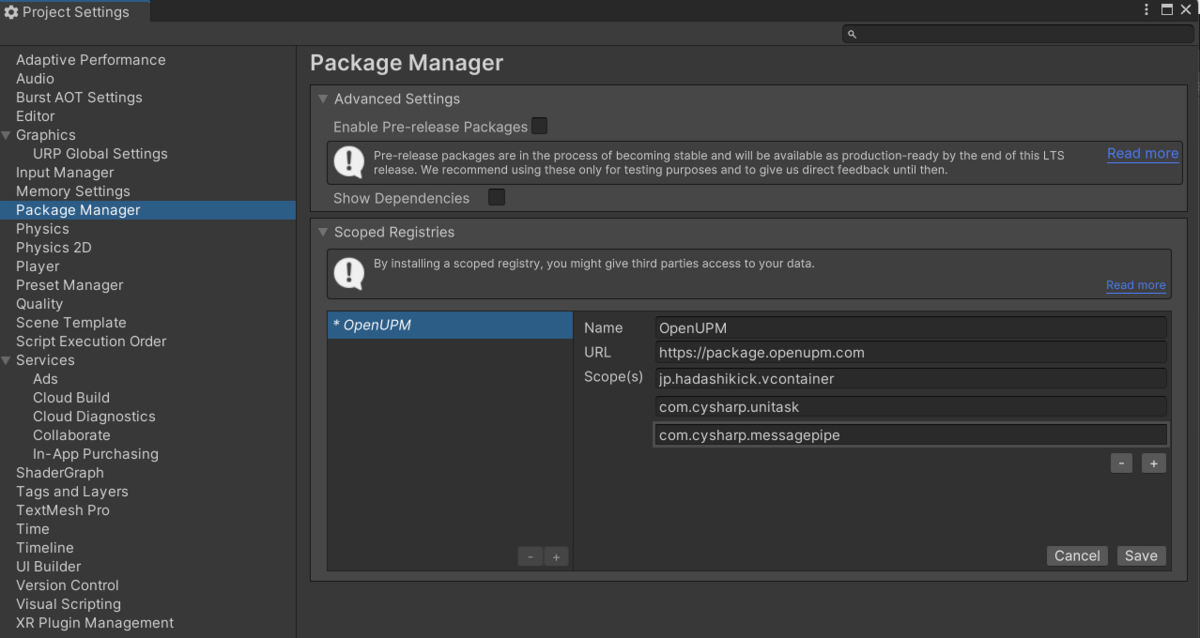Add a new scoped registry with the plus button

pos(556,556)
